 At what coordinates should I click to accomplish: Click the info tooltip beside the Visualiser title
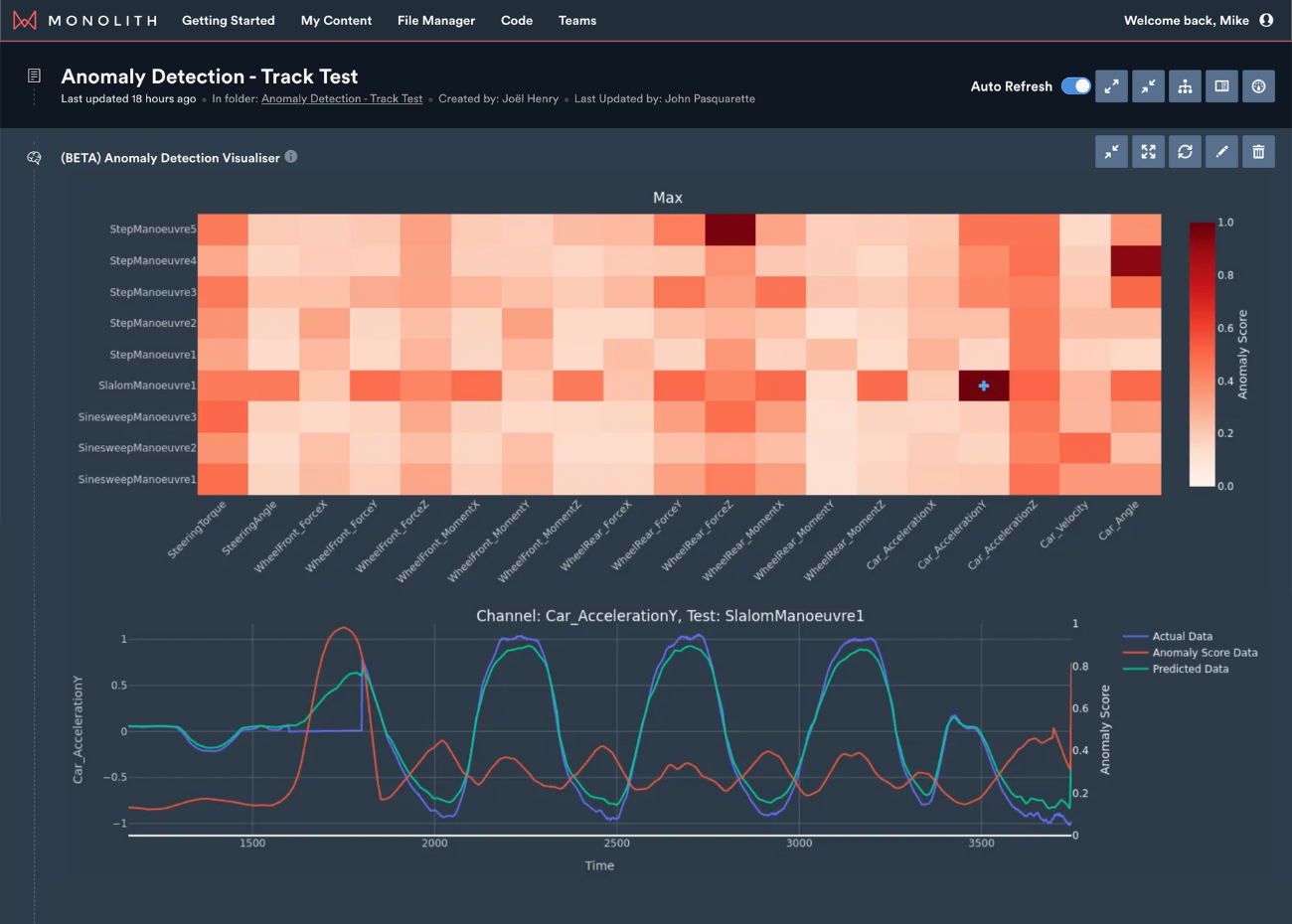(289, 156)
